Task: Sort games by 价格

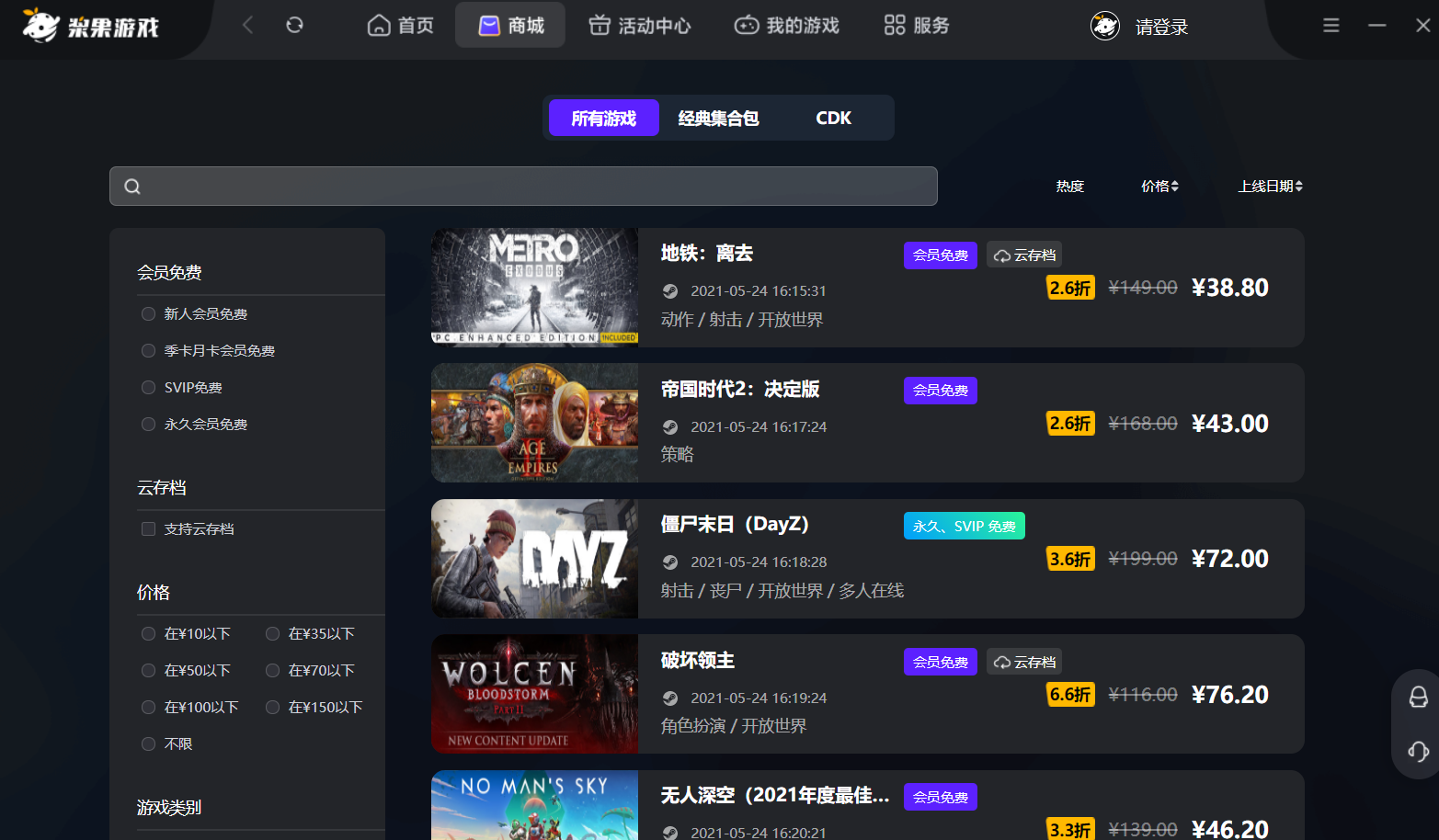Action: [1159, 186]
